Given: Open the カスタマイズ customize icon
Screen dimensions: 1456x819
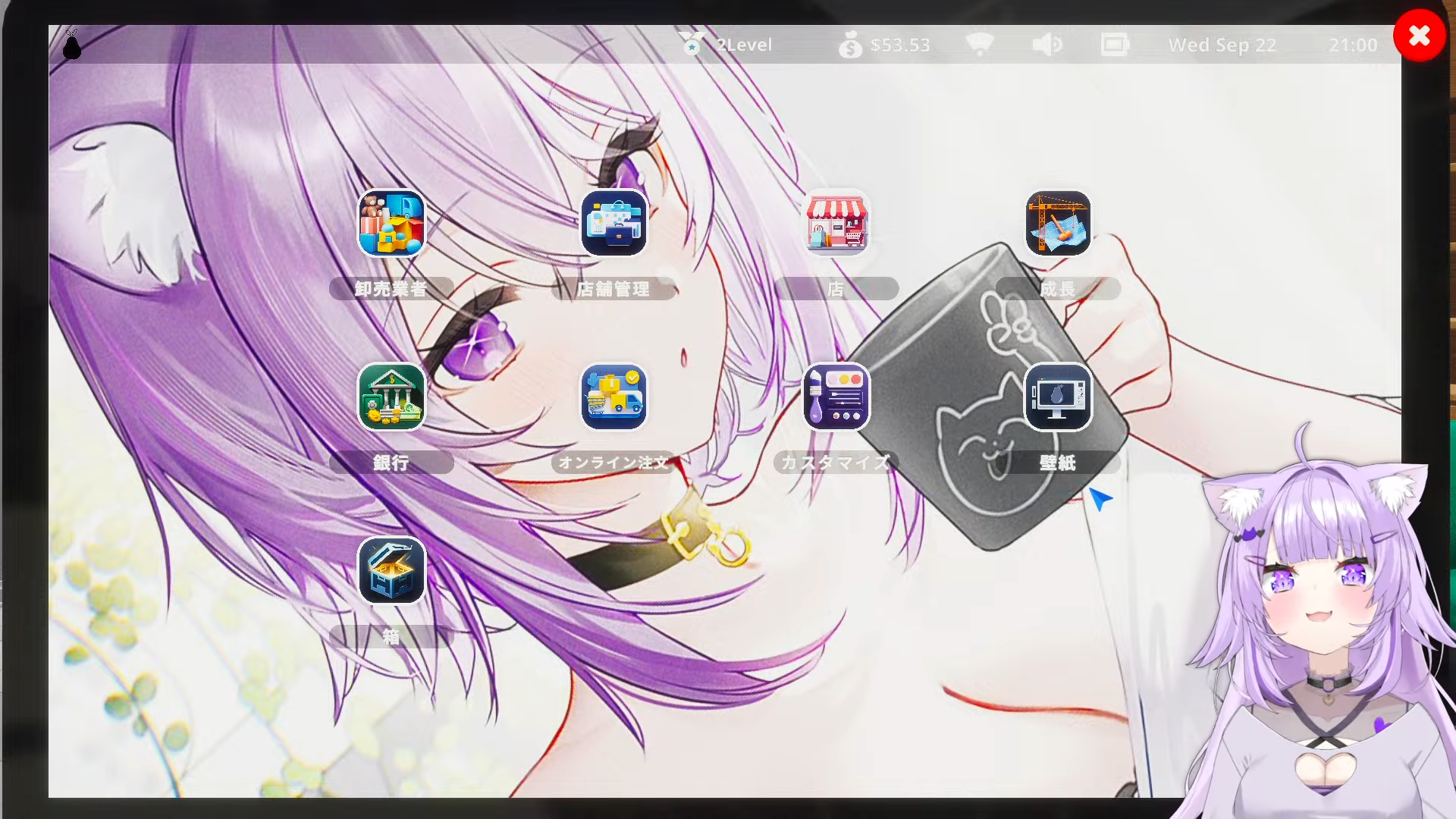Looking at the screenshot, I should pos(836,397).
